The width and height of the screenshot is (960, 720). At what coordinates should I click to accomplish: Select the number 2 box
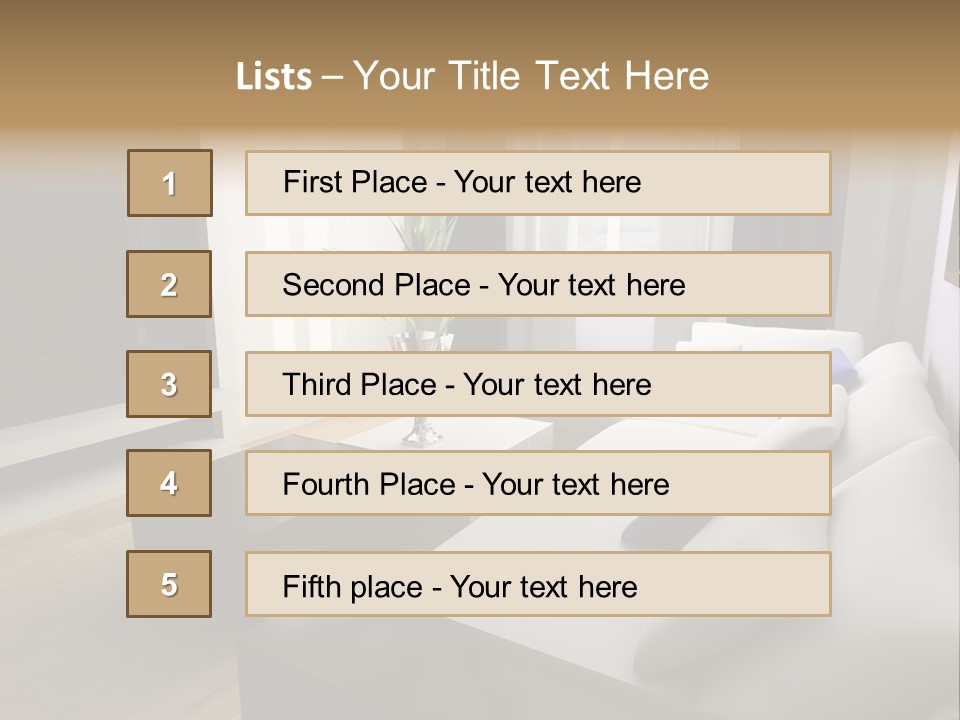point(169,284)
